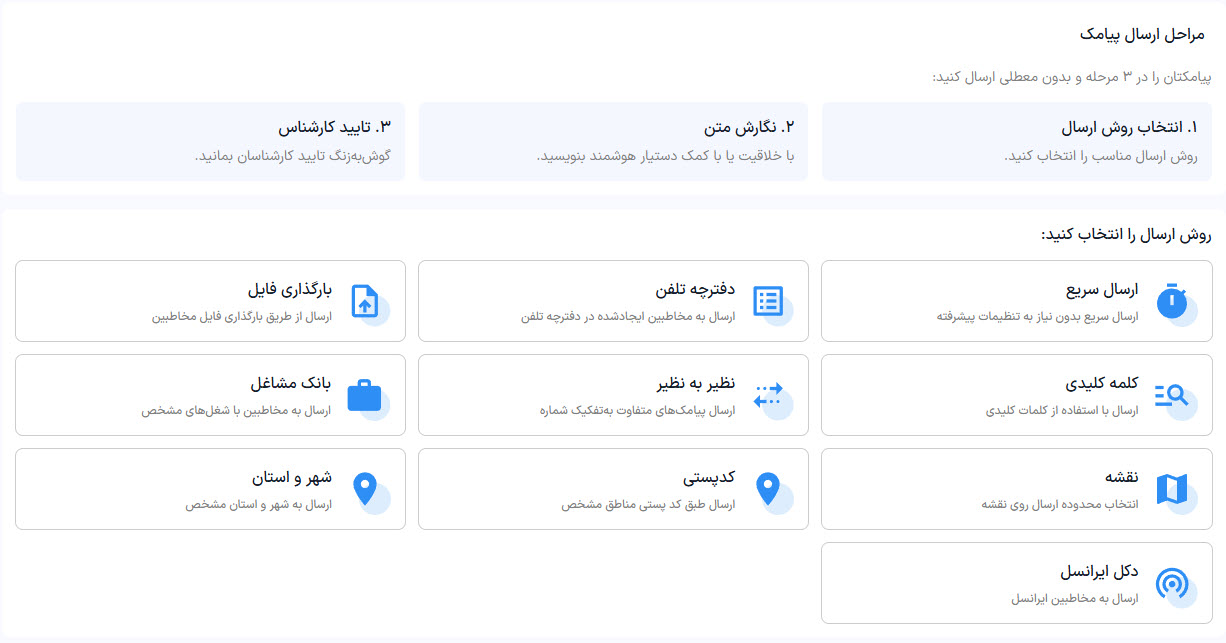Viewport: 1226px width, 643px height.
Task: Choose the شهر و استان method title
Action: tap(292, 479)
